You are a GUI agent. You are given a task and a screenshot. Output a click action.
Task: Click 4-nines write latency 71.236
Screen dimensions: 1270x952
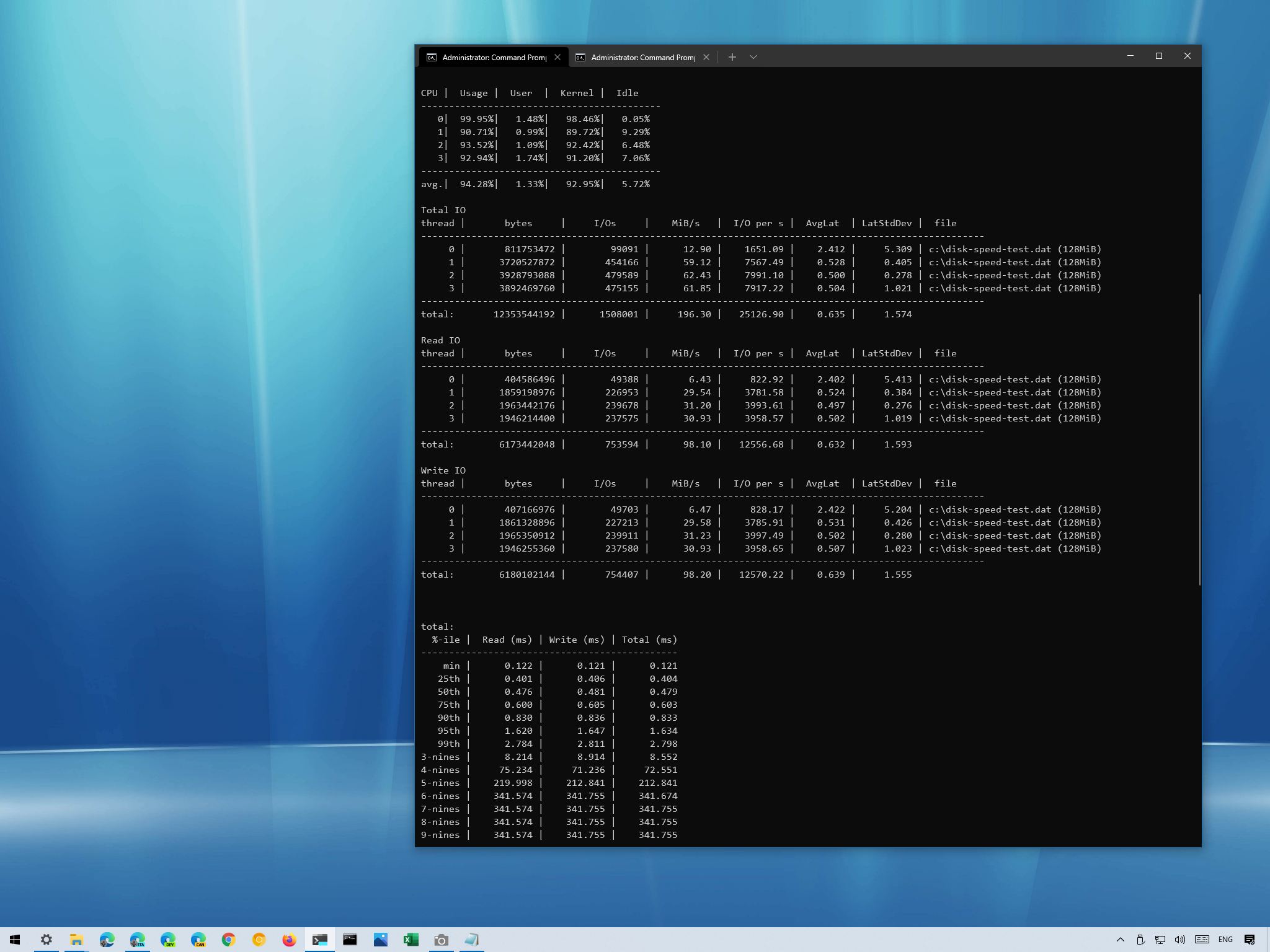click(x=588, y=770)
